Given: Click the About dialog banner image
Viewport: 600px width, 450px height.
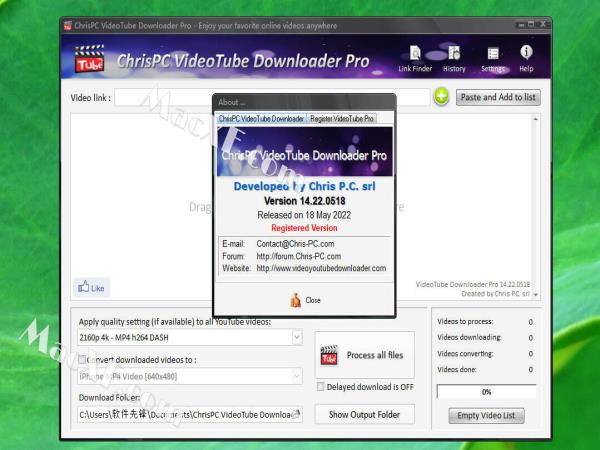Looking at the screenshot, I should pos(305,152).
